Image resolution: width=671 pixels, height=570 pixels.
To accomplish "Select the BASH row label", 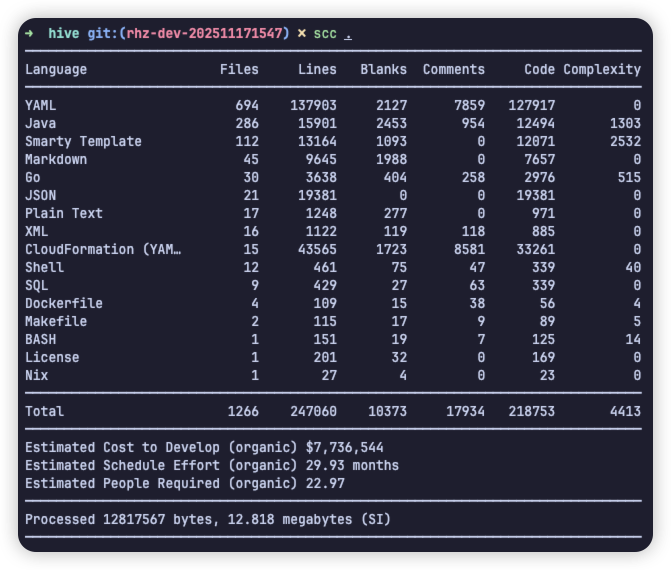I will click(41, 339).
